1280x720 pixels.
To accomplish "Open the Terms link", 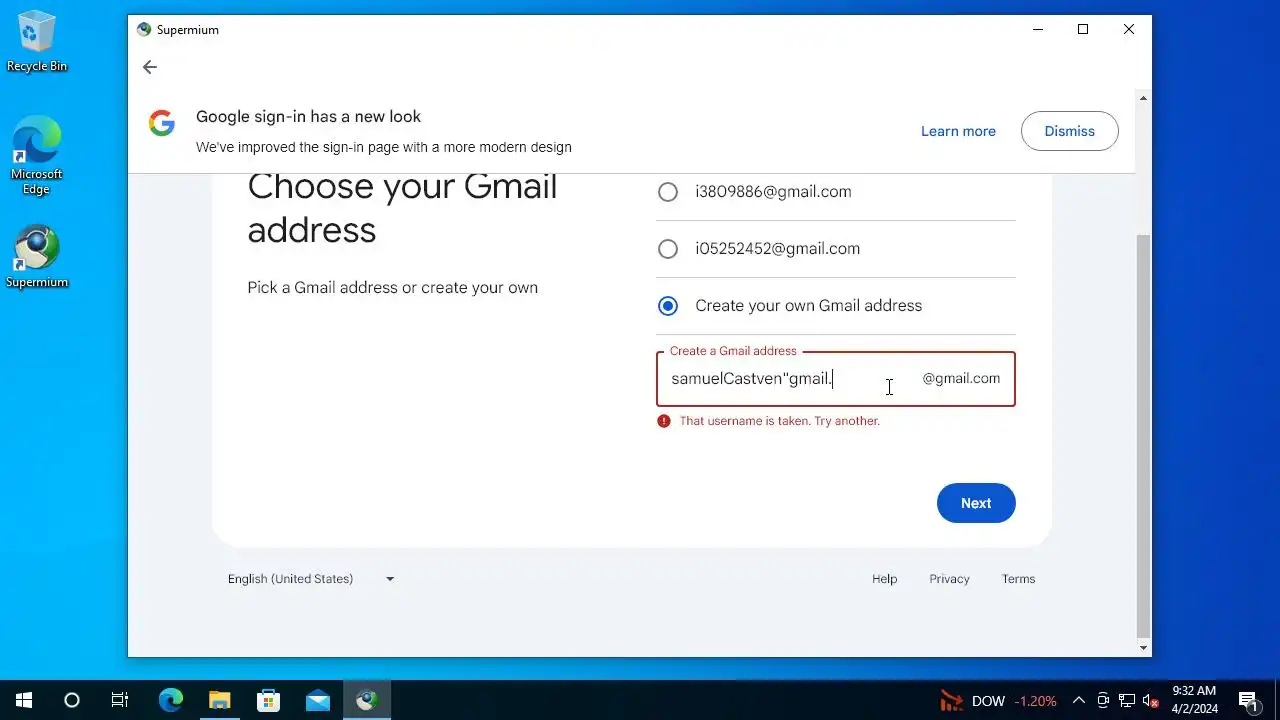I will (1018, 579).
